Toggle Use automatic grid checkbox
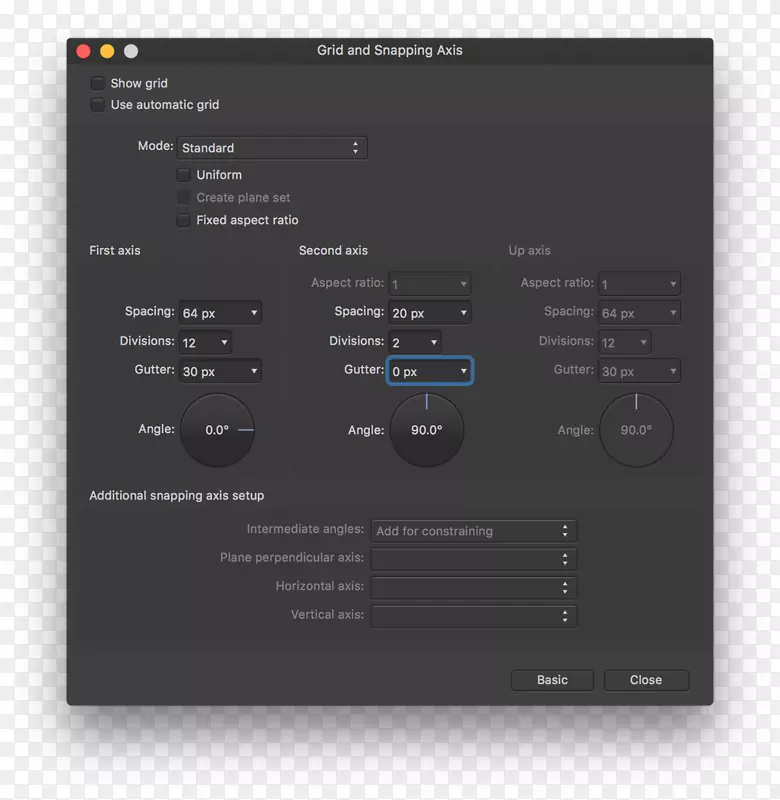The width and height of the screenshot is (780, 800). click(97, 105)
